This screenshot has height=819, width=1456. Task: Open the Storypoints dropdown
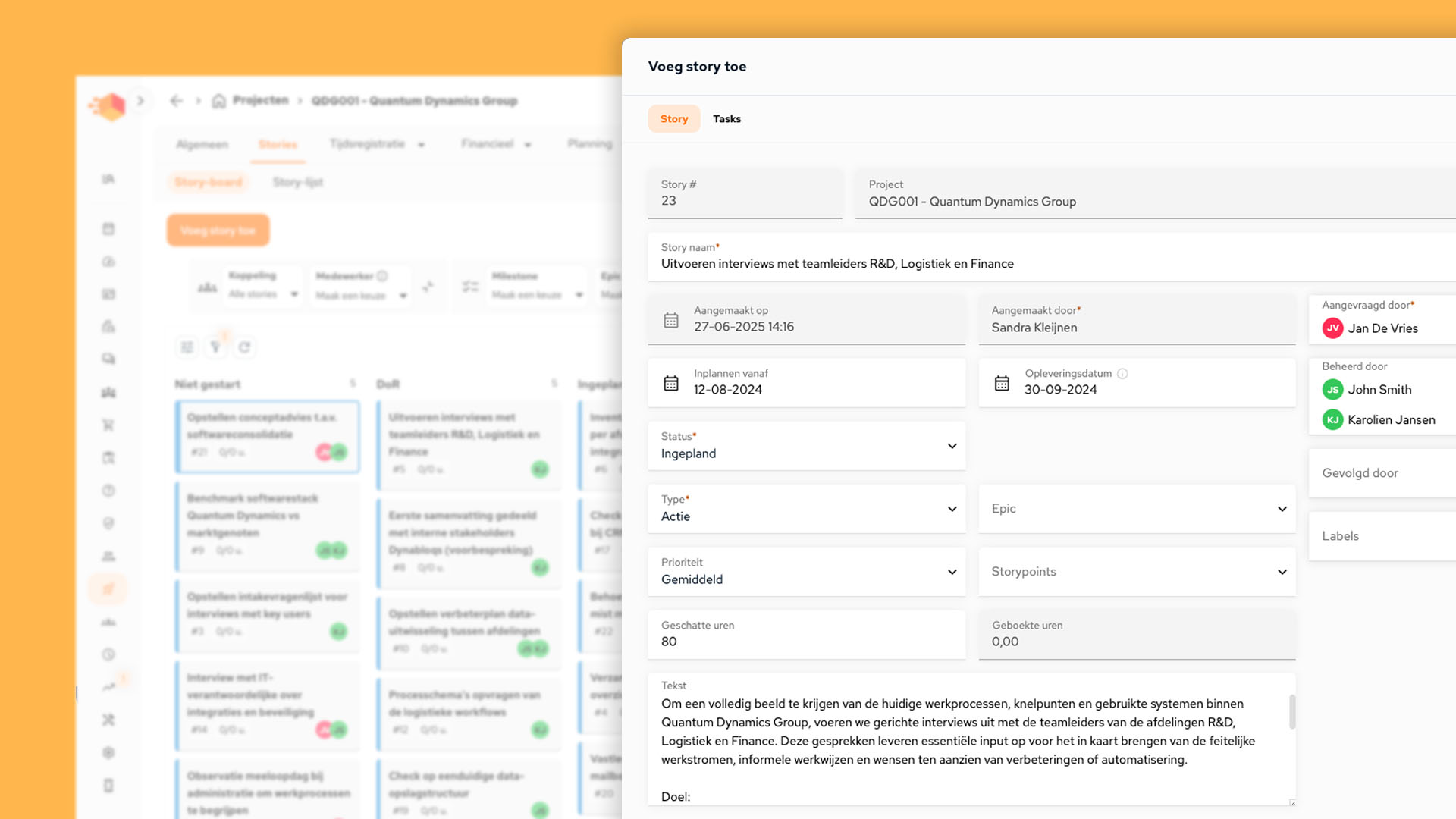coord(1136,572)
